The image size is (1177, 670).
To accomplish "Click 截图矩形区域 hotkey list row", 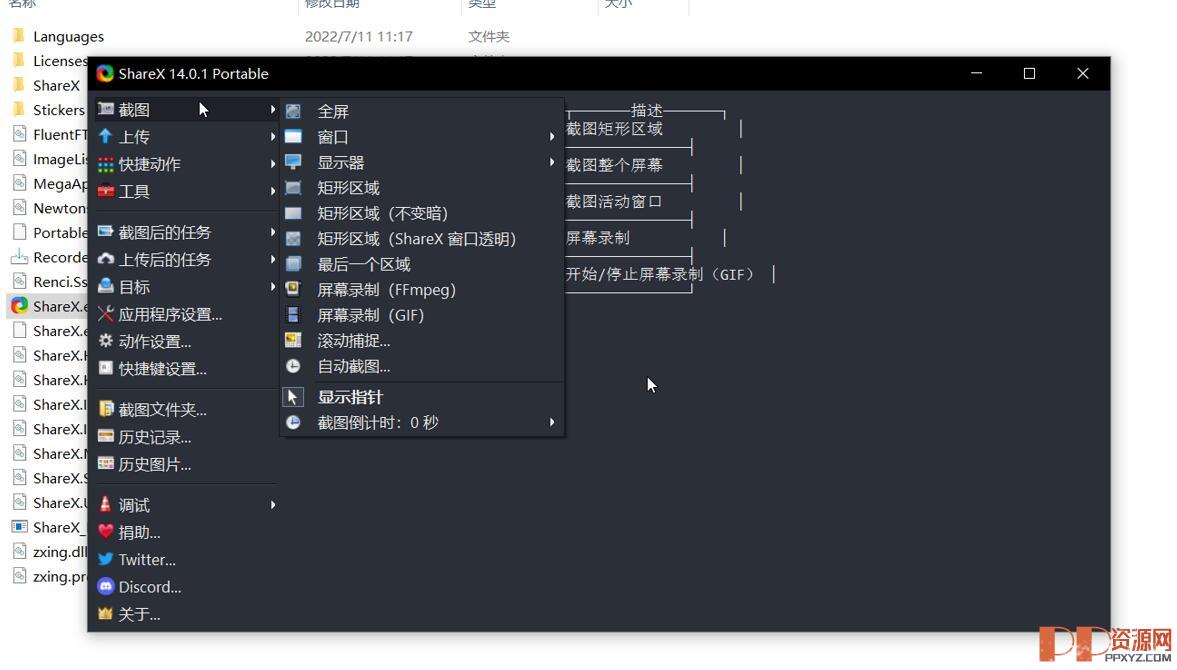I will (x=614, y=129).
